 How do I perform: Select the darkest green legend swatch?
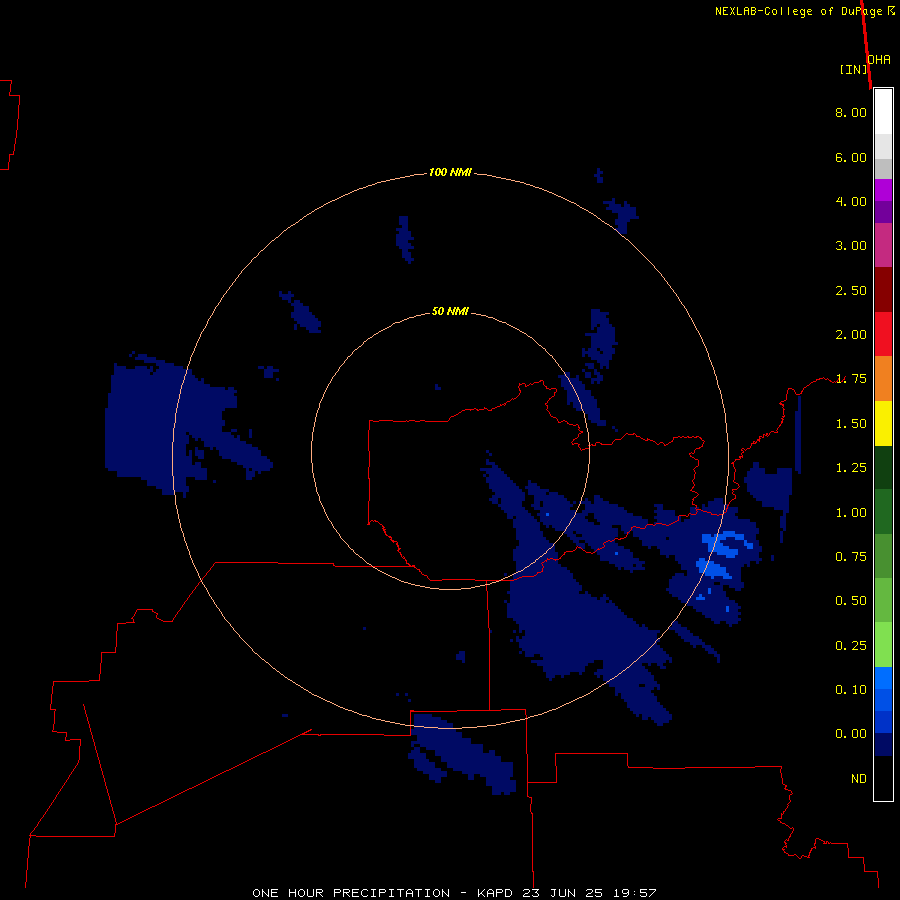(883, 468)
